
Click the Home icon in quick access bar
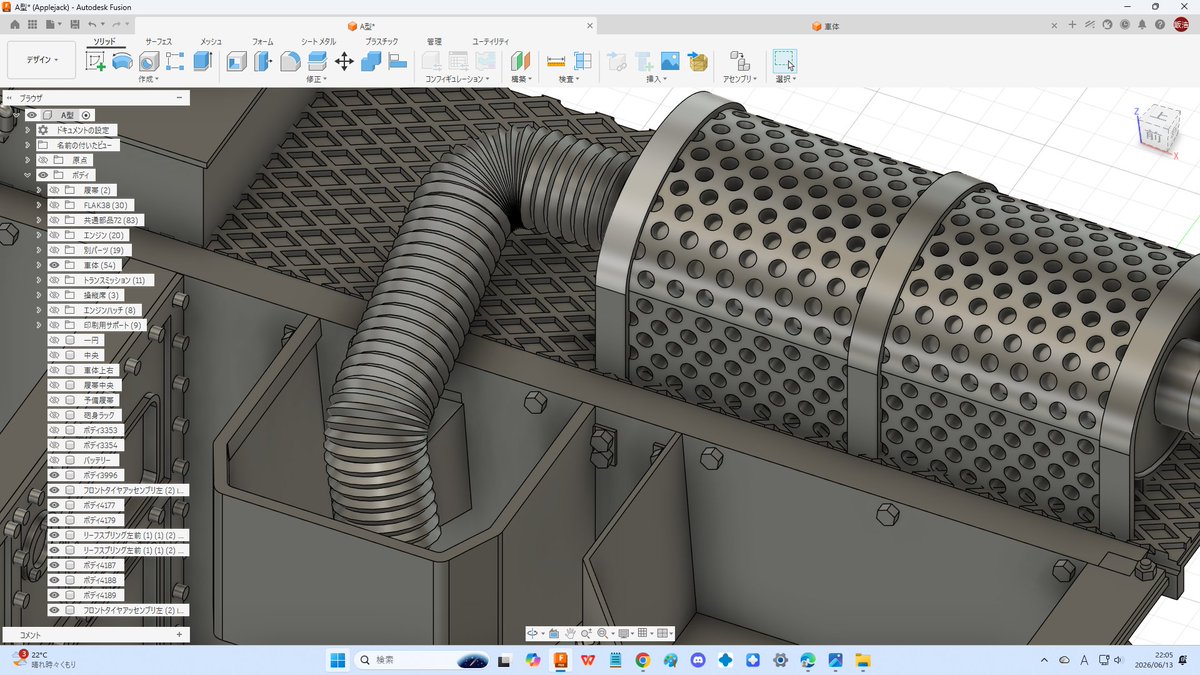[x=15, y=23]
